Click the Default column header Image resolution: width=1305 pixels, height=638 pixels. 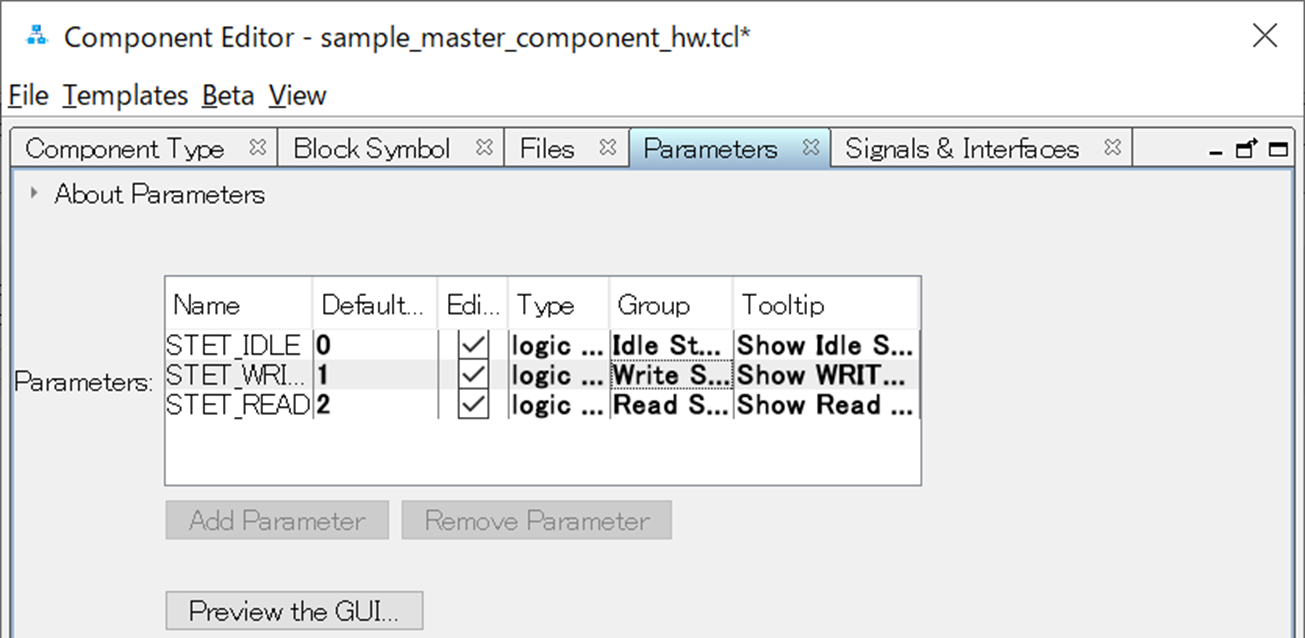point(374,304)
